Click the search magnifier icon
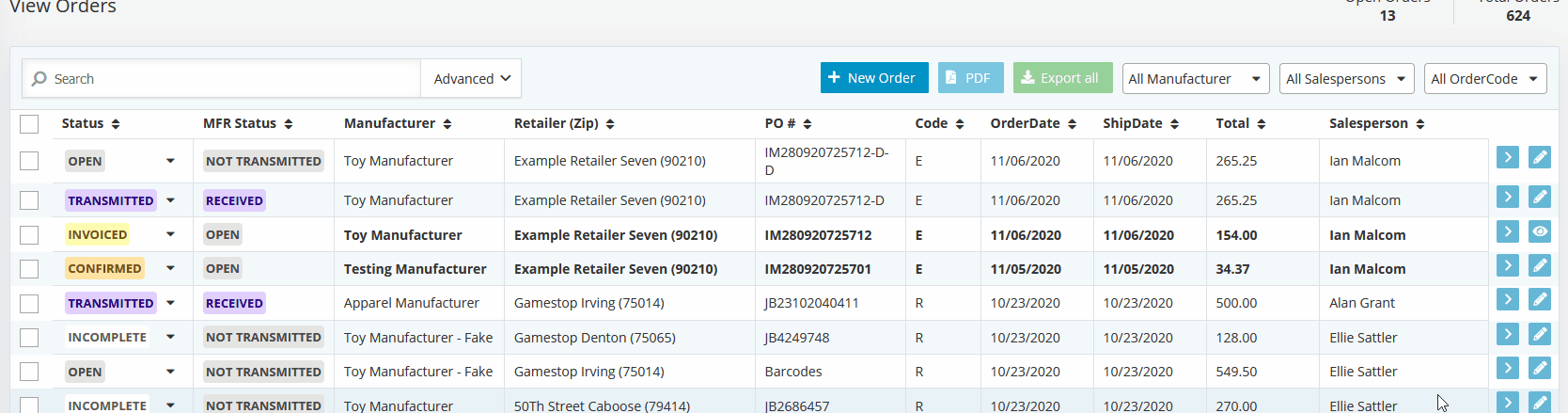The width and height of the screenshot is (1568, 413). click(x=39, y=79)
